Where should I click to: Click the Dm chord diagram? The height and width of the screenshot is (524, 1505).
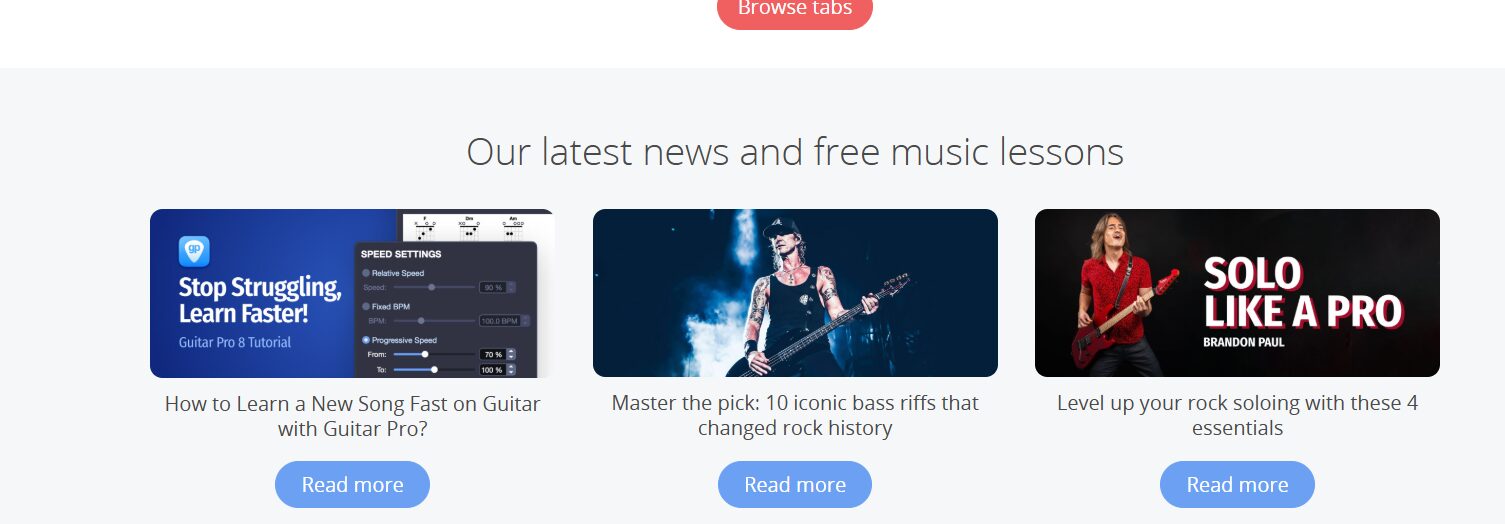point(469,228)
